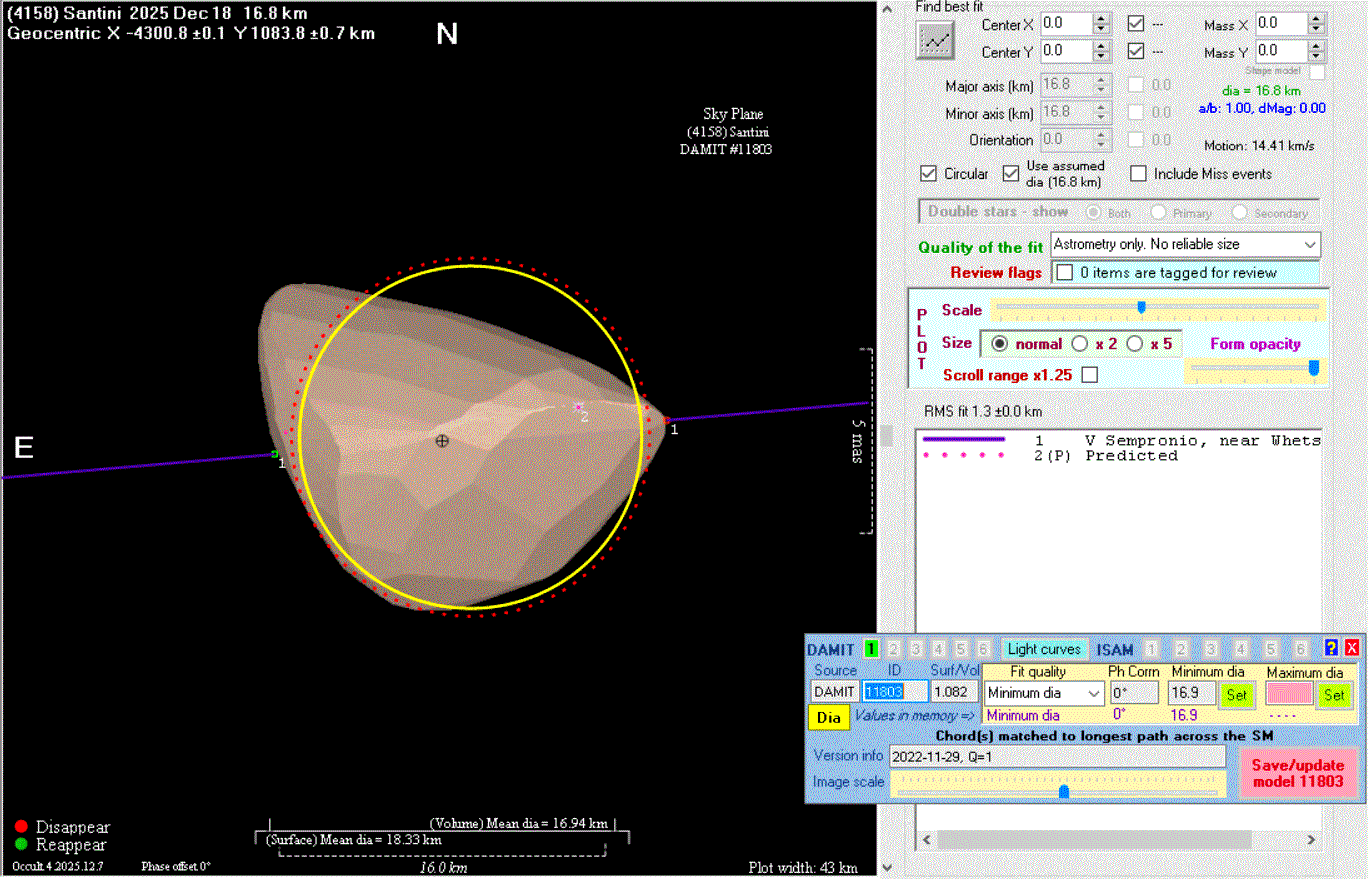Enable Include Miss events checkbox
This screenshot has width=1368, height=879.
pos(1138,174)
